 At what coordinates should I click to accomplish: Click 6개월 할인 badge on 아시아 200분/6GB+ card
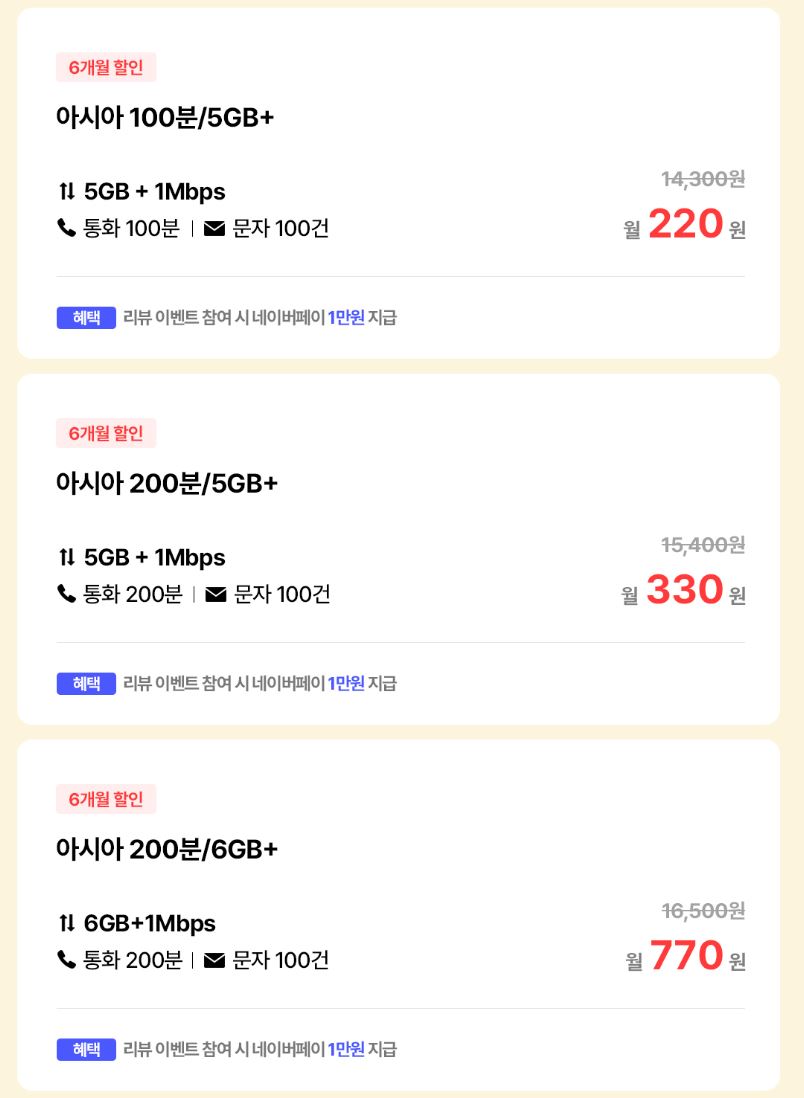pyautogui.click(x=106, y=800)
